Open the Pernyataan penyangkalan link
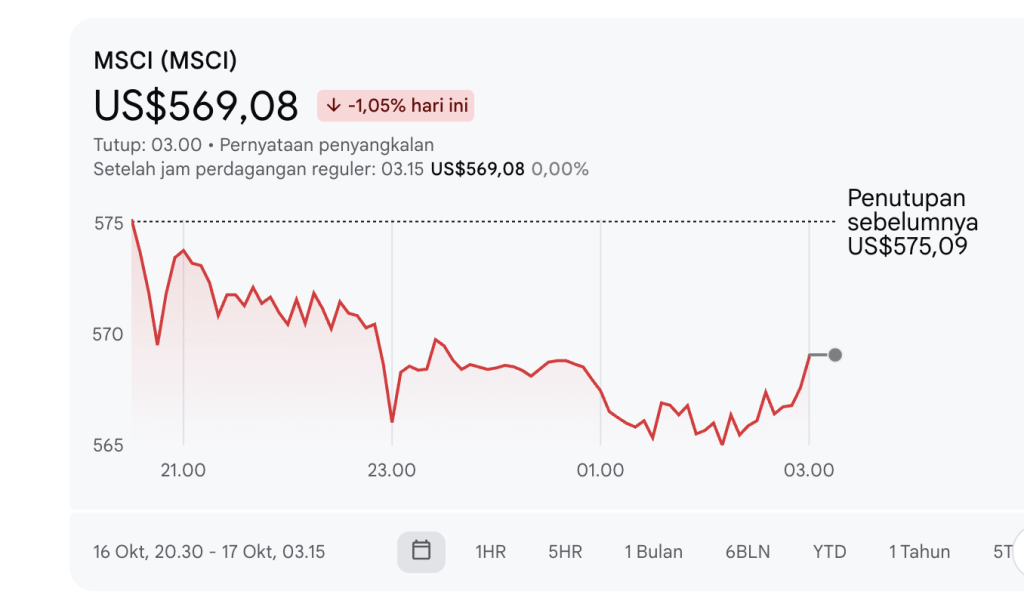The width and height of the screenshot is (1024, 610). tap(327, 145)
